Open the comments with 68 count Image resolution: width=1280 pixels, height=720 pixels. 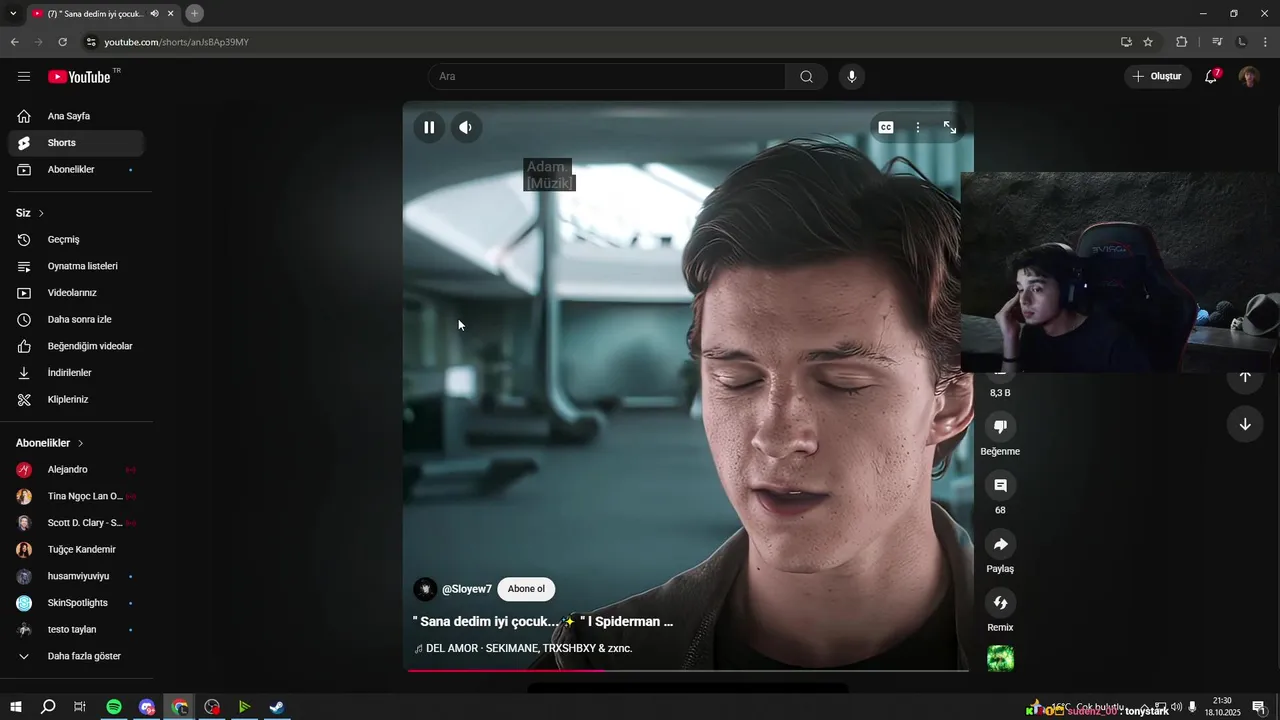[x=1000, y=486]
